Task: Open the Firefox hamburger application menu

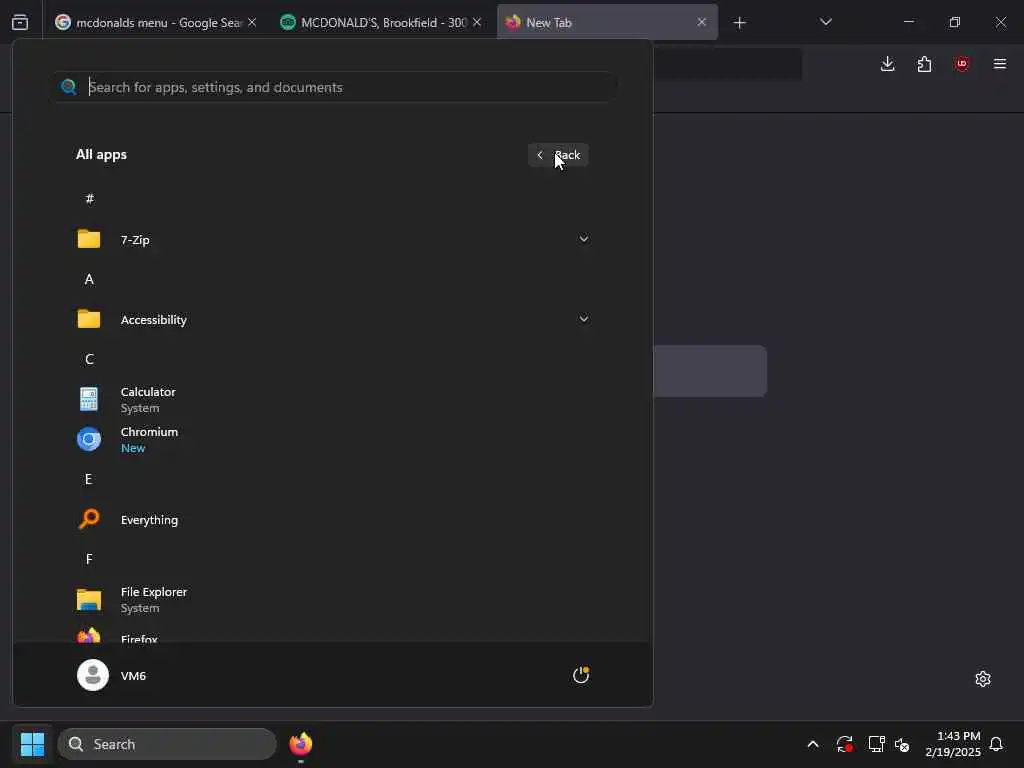Action: pyautogui.click(x=1000, y=64)
